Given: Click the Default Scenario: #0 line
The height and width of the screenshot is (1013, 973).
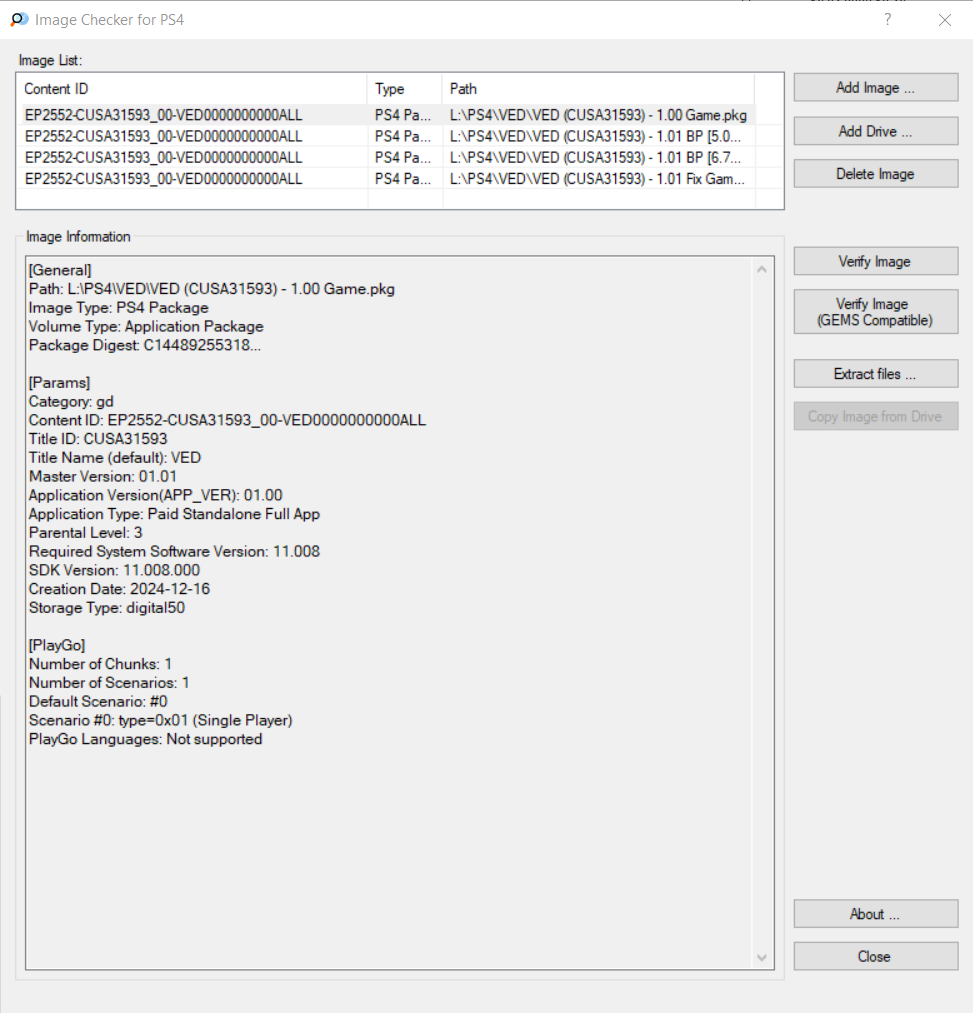Looking at the screenshot, I should (98, 701).
